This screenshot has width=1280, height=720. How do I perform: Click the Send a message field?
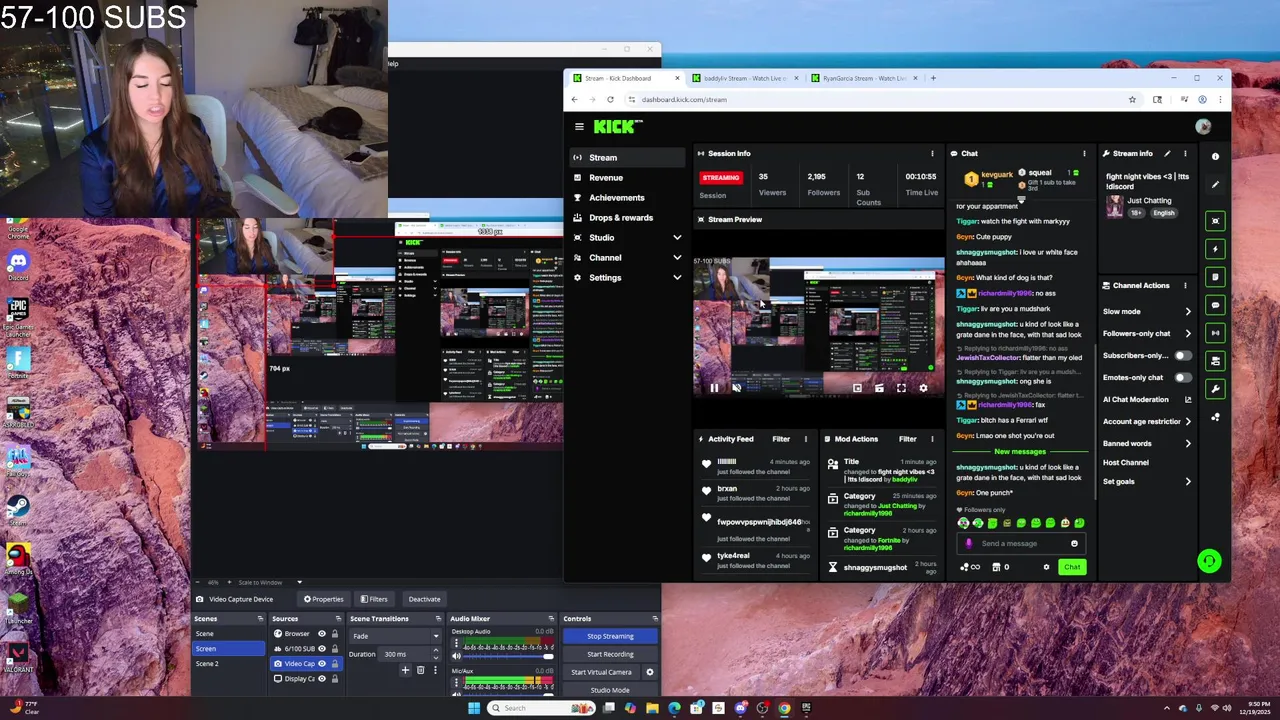tap(1021, 543)
